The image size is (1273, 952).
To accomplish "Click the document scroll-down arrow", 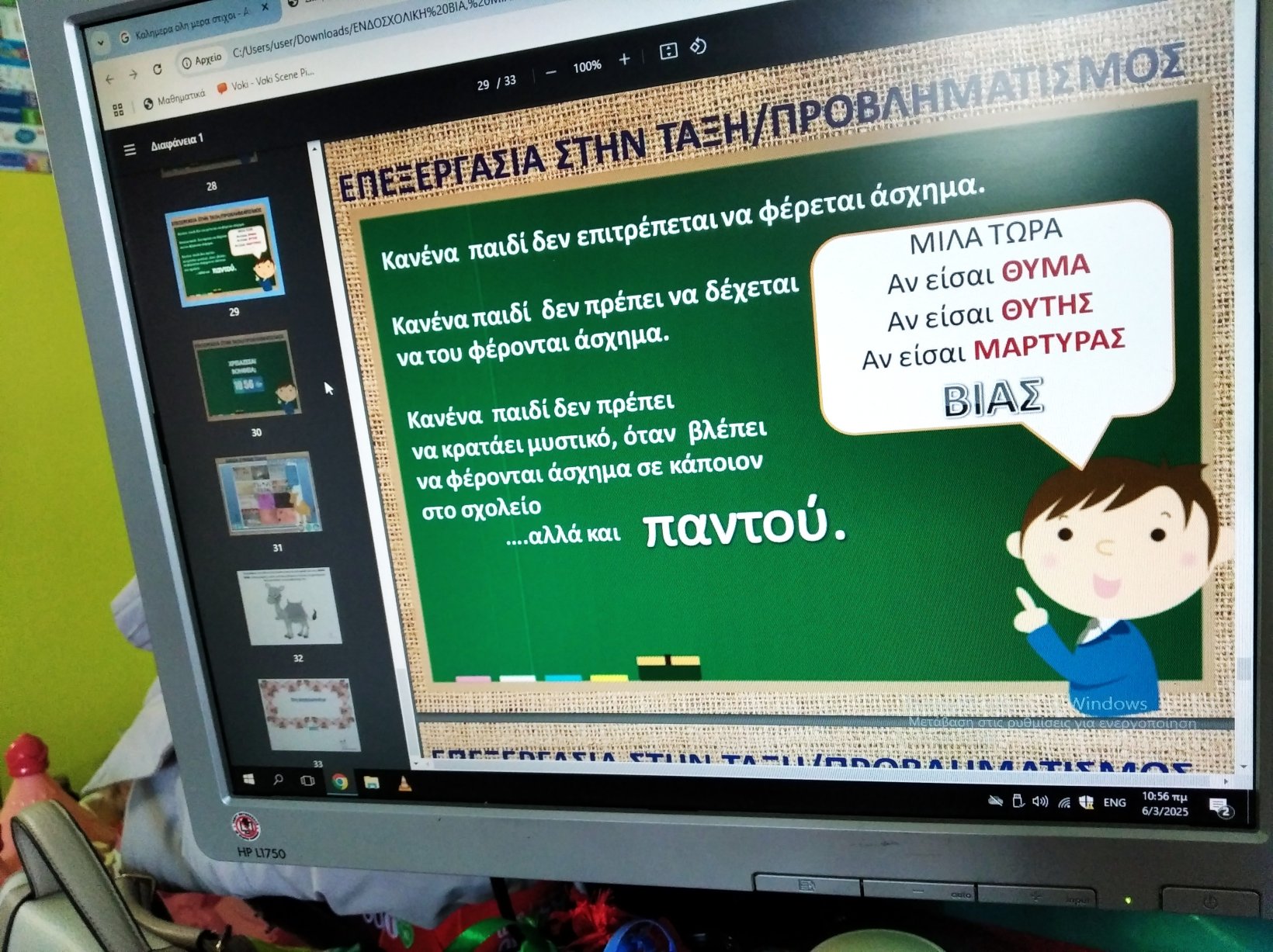I will [1244, 767].
